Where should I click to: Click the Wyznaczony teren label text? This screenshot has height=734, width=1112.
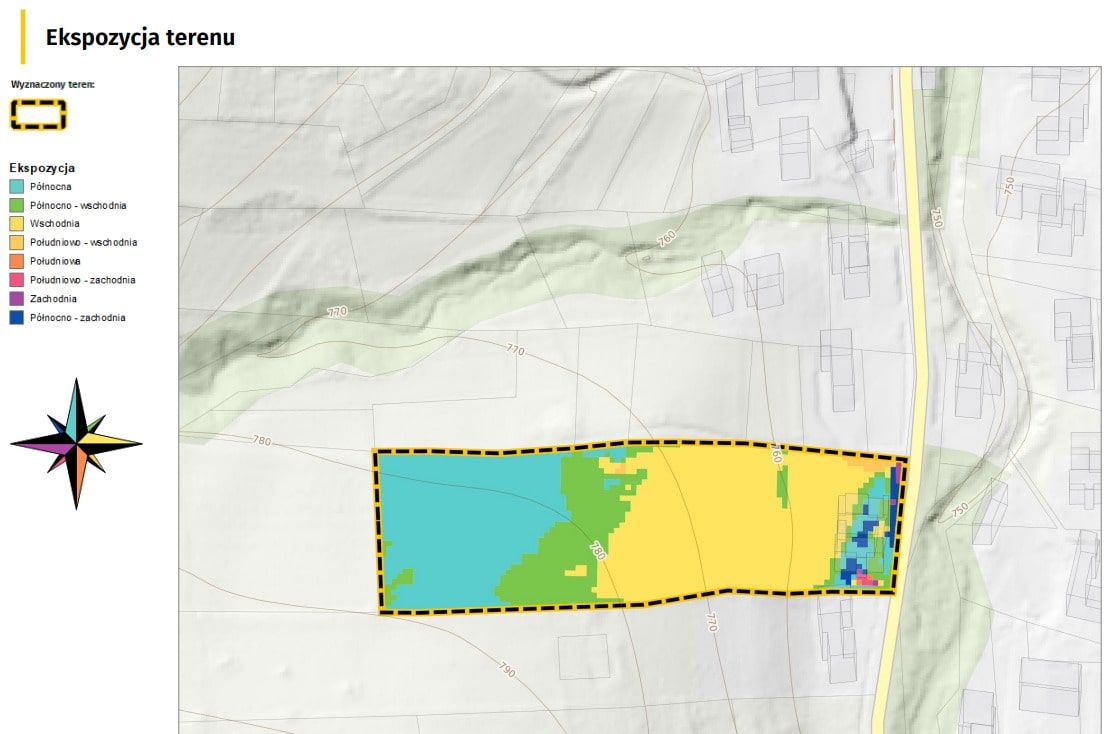(52, 85)
